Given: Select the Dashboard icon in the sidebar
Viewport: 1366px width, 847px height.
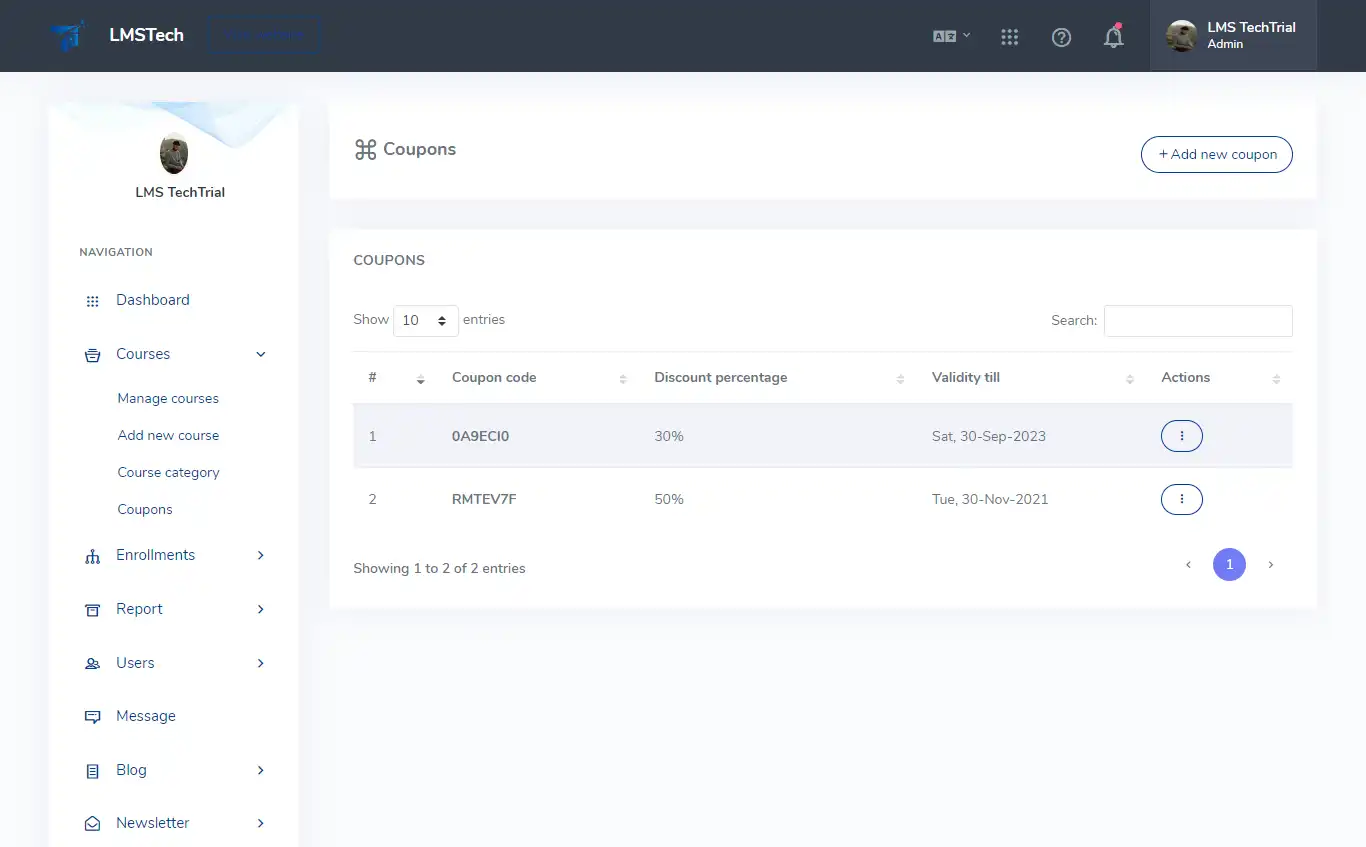Looking at the screenshot, I should [92, 300].
